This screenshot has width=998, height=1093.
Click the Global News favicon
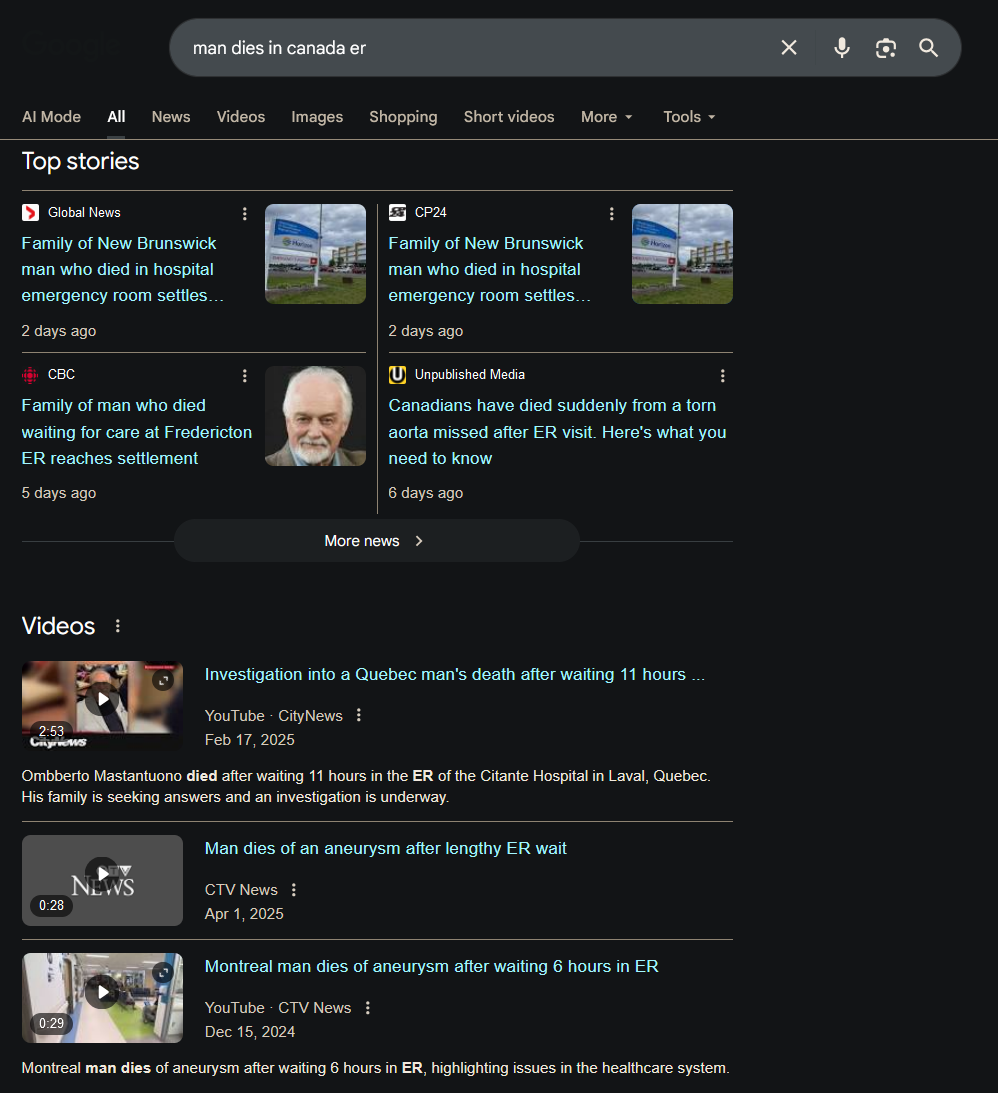(x=30, y=213)
